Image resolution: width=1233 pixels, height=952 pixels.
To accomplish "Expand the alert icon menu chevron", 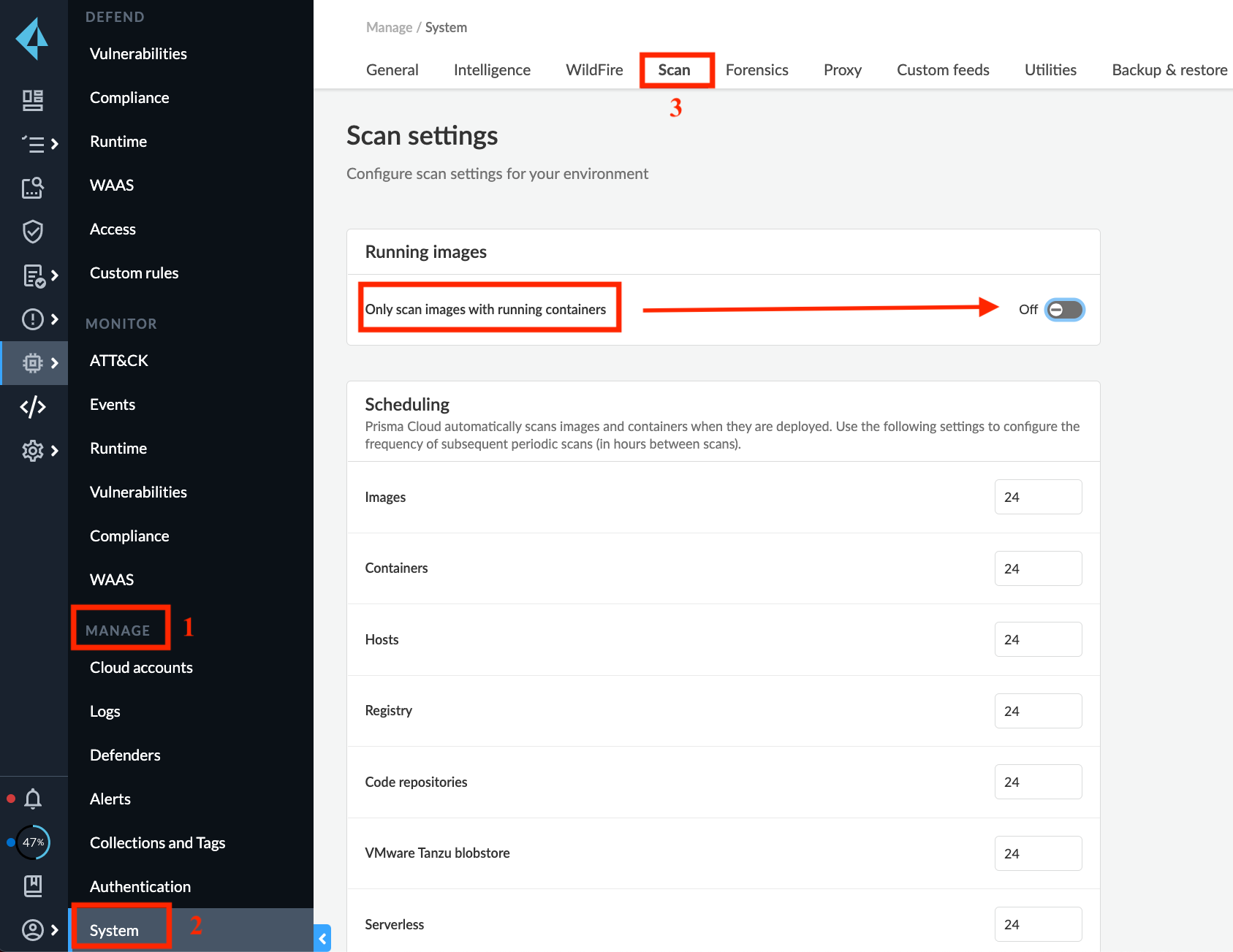I will pyautogui.click(x=55, y=319).
